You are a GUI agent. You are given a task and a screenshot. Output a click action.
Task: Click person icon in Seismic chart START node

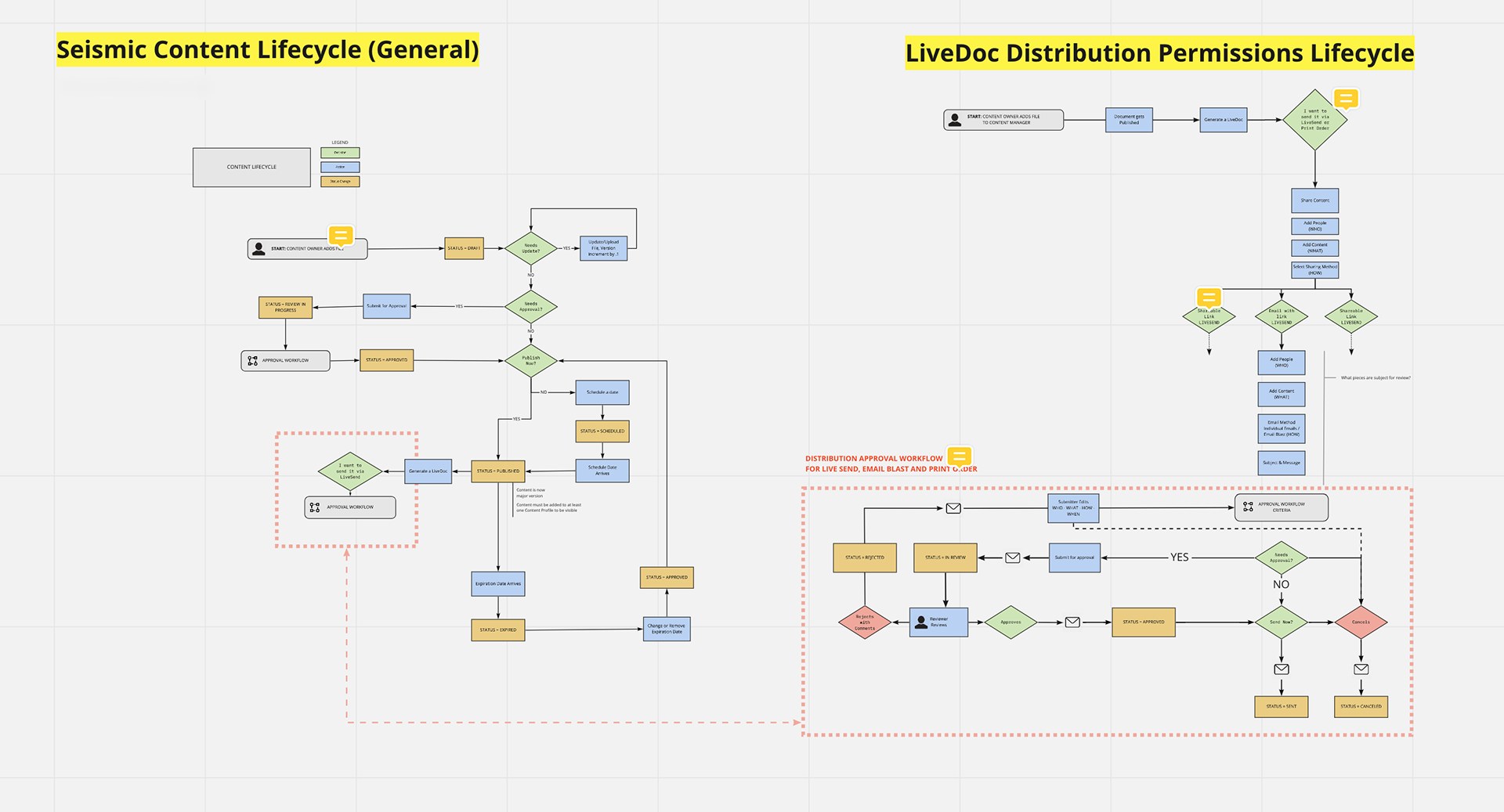259,249
